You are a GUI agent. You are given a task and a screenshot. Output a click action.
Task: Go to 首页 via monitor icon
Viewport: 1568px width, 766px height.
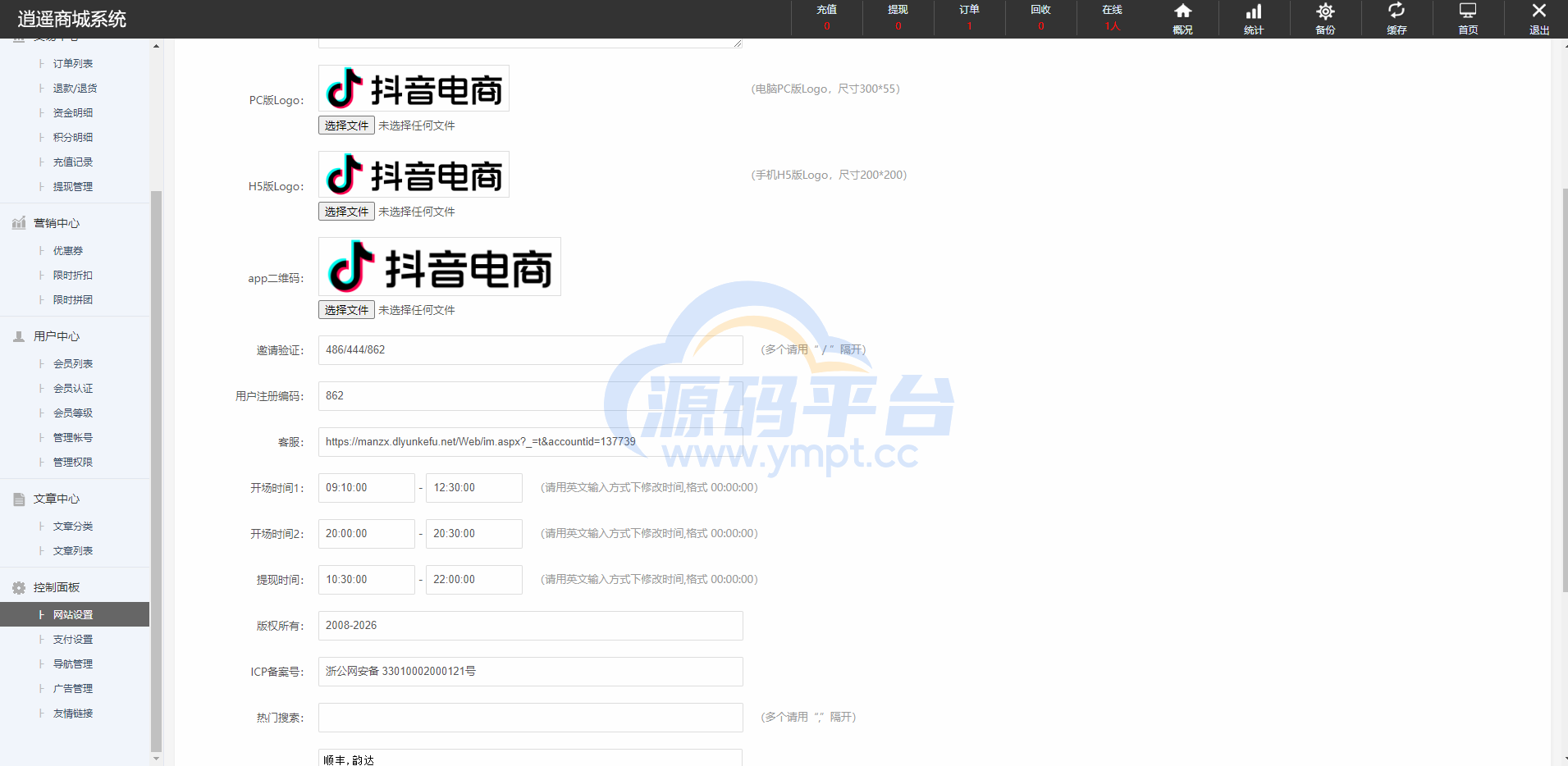pos(1468,11)
